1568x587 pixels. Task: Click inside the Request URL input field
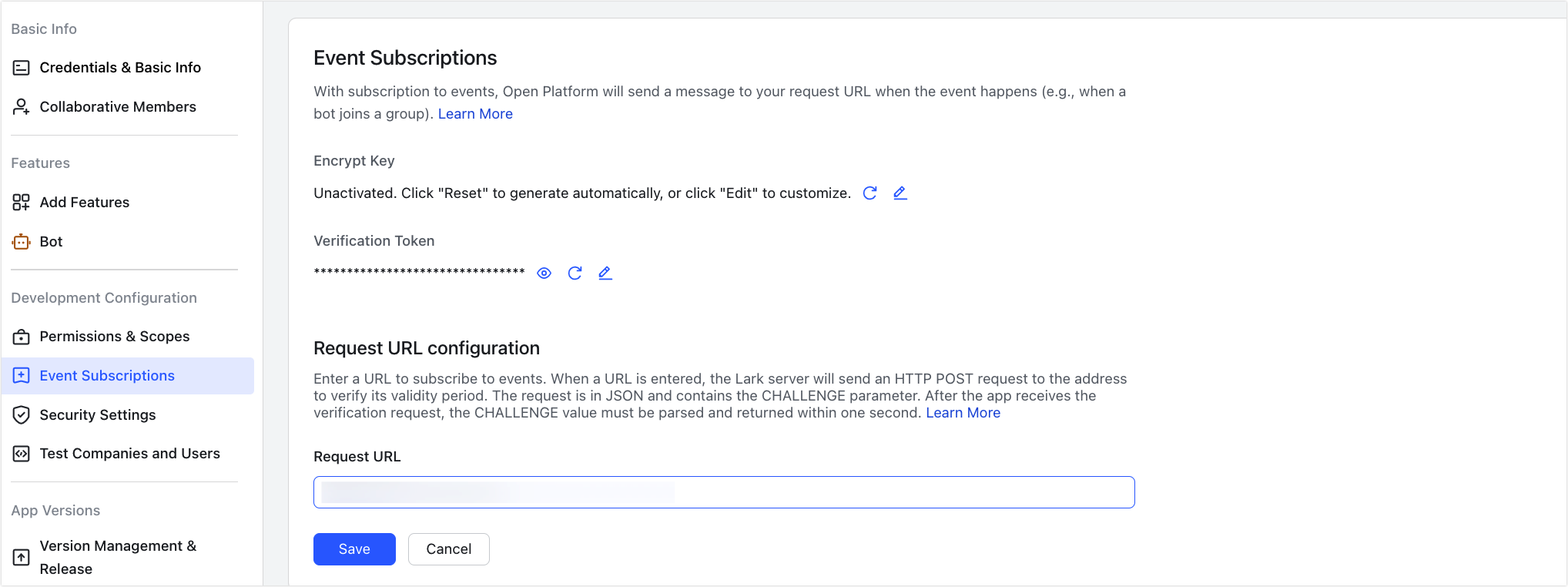724,491
